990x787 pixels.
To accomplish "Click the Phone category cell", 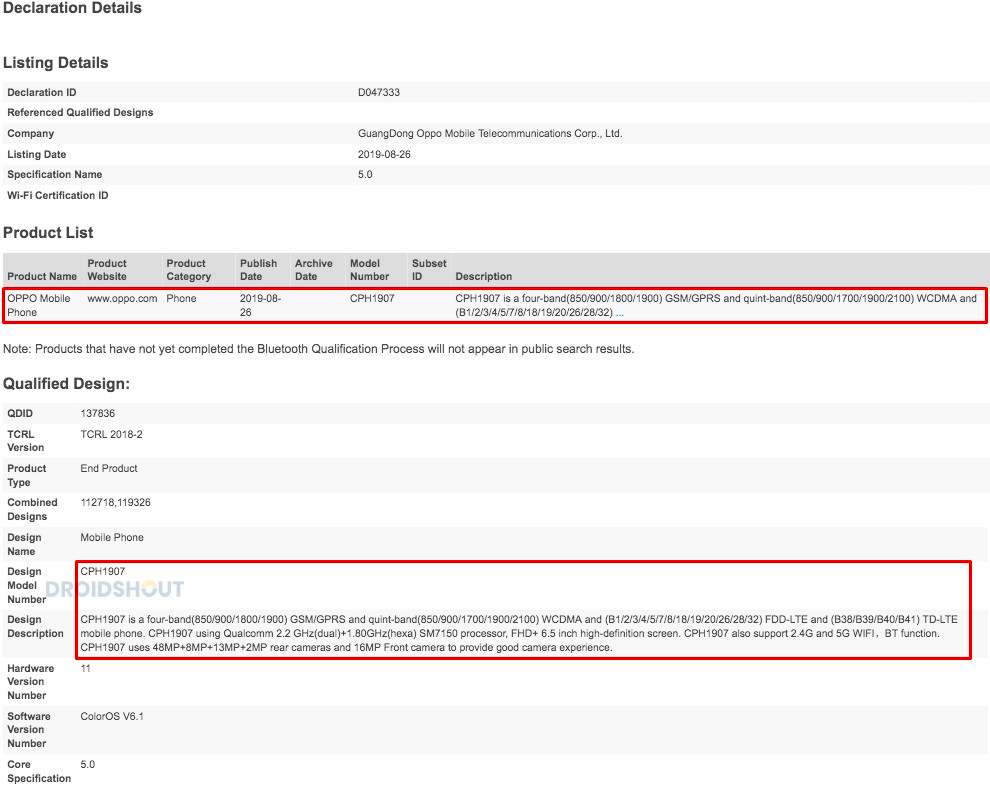I will coord(181,298).
